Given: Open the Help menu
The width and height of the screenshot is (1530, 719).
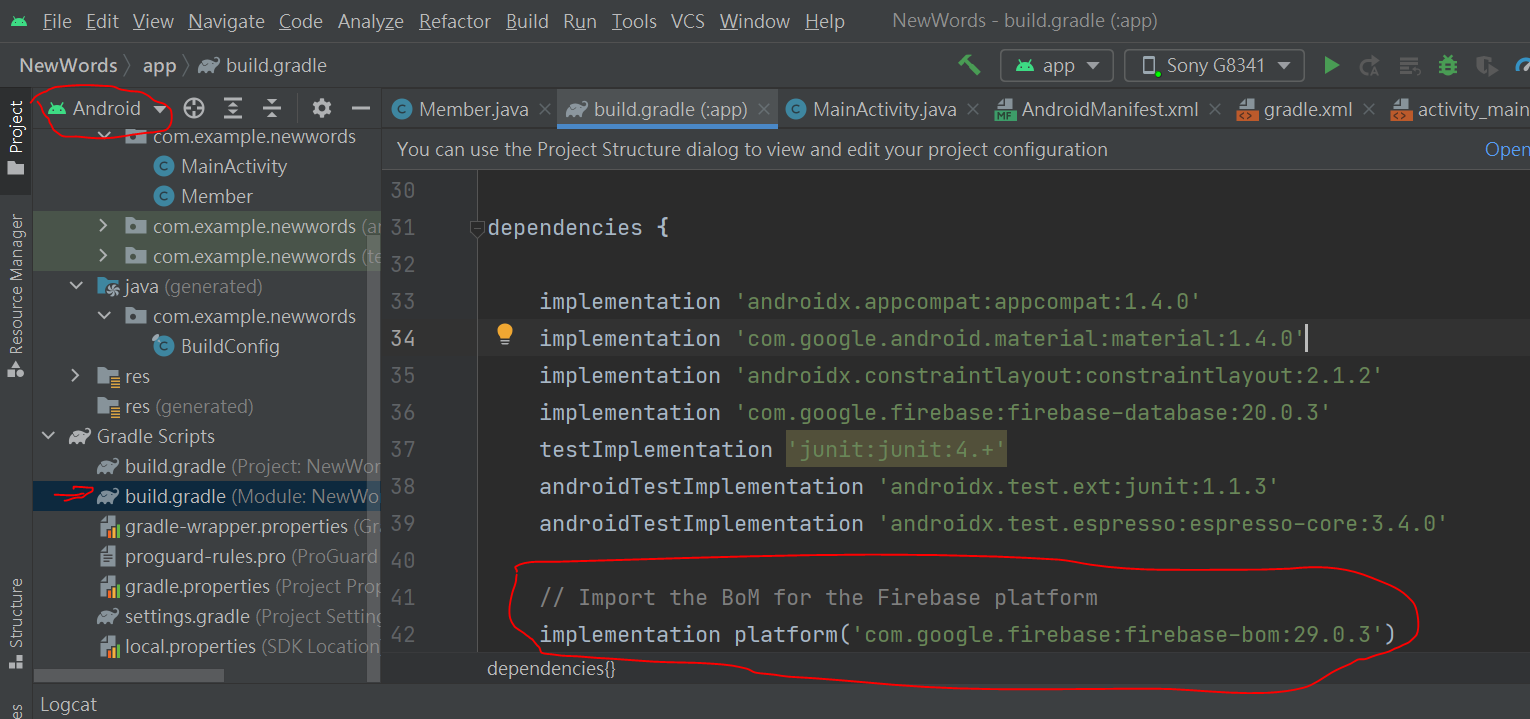Looking at the screenshot, I should click(x=825, y=21).
